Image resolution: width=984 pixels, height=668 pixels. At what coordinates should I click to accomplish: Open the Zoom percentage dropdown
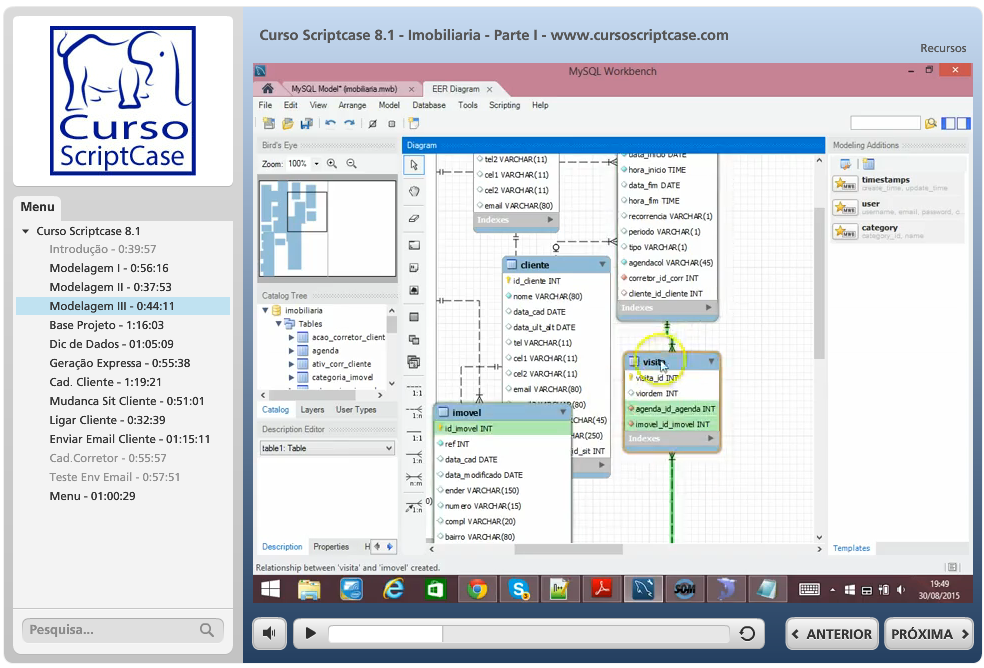[x=316, y=164]
